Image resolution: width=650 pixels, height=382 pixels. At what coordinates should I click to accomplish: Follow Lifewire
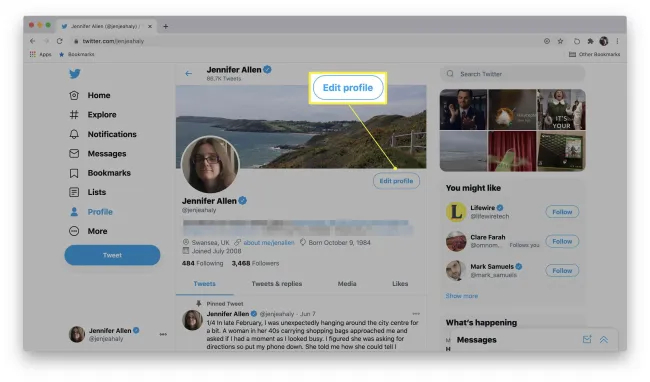point(562,212)
